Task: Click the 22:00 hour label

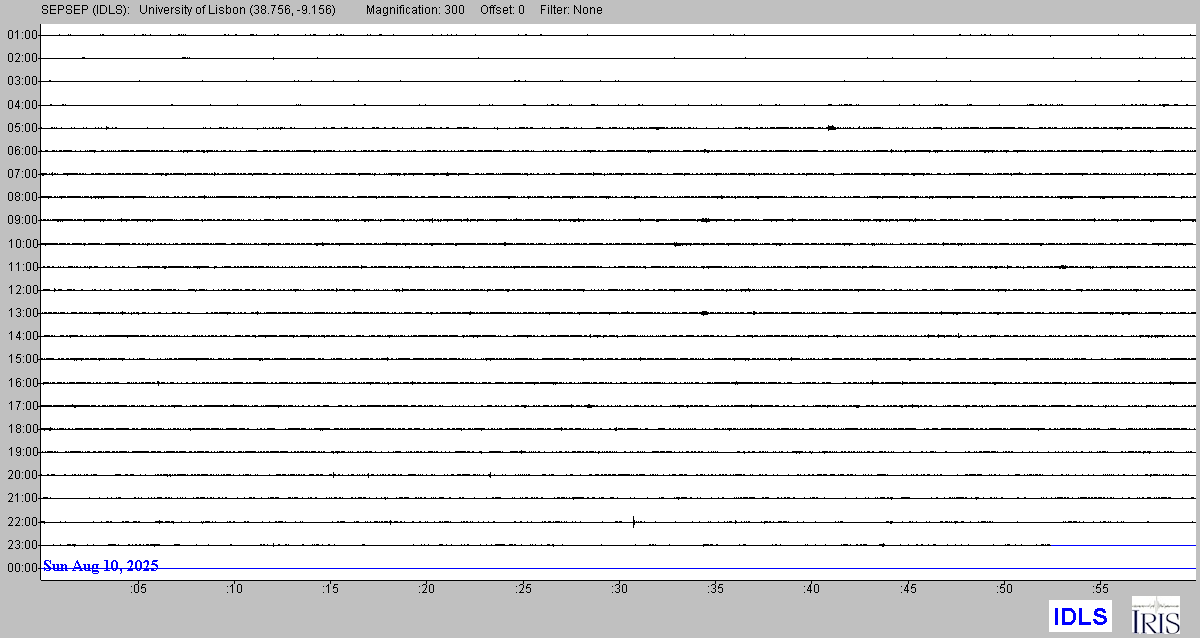Action: coord(22,522)
